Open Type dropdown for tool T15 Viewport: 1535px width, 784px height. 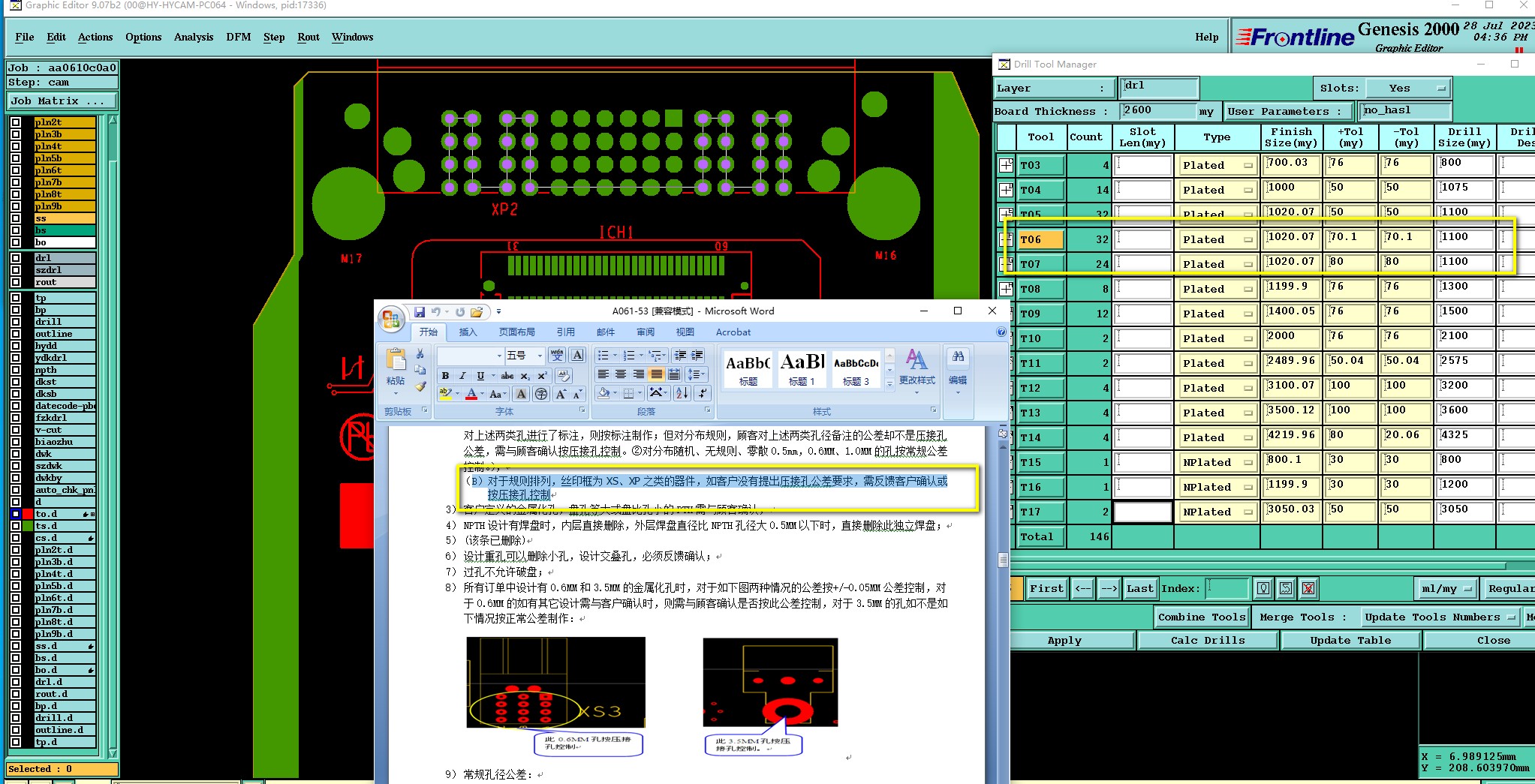pyautogui.click(x=1217, y=462)
